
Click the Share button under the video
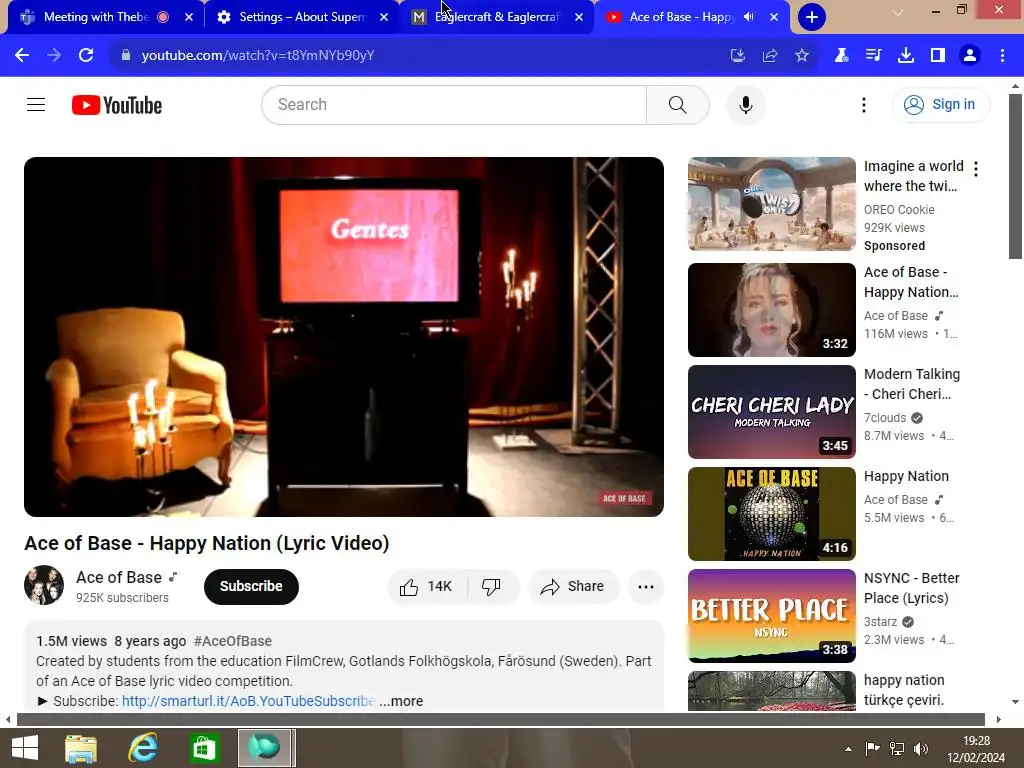(572, 586)
